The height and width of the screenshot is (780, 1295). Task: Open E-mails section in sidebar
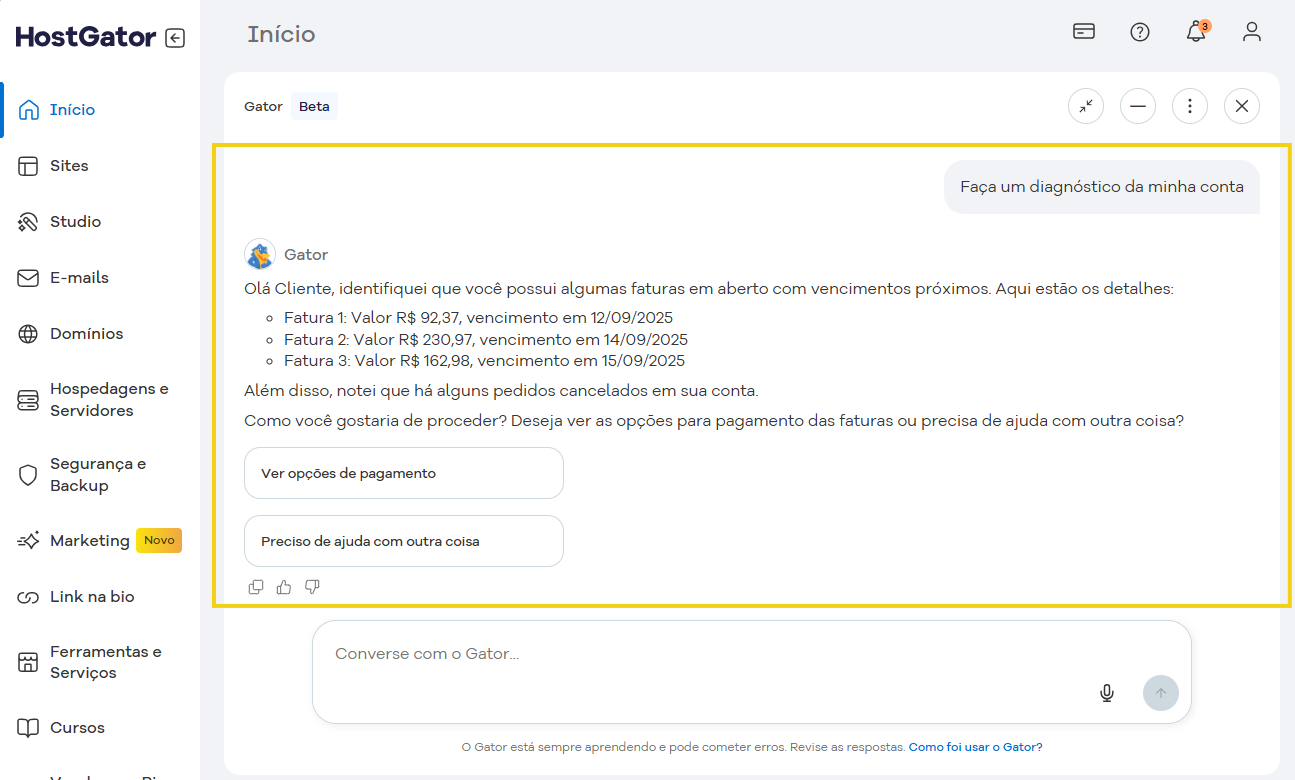point(79,278)
